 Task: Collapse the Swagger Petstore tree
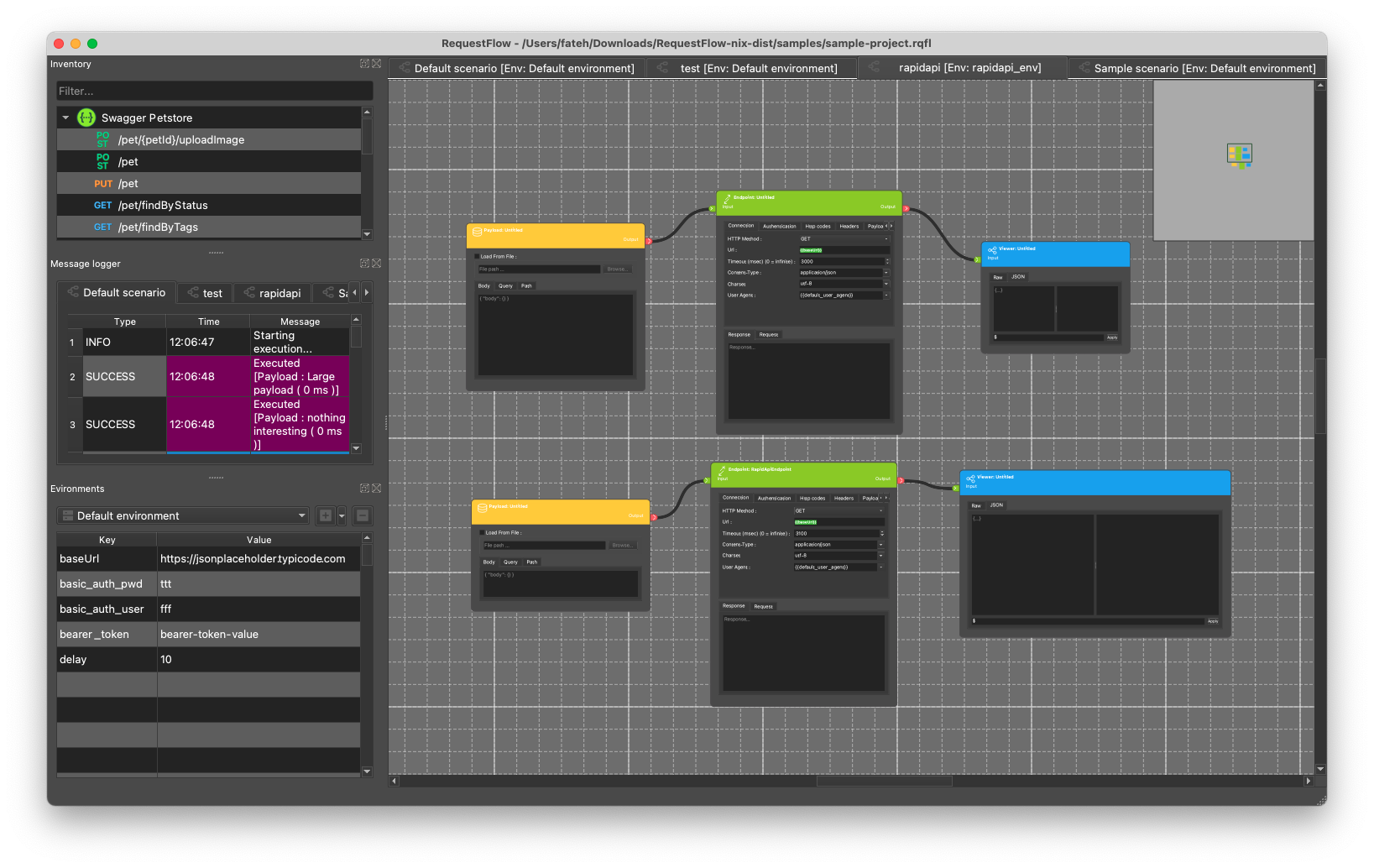(65, 118)
